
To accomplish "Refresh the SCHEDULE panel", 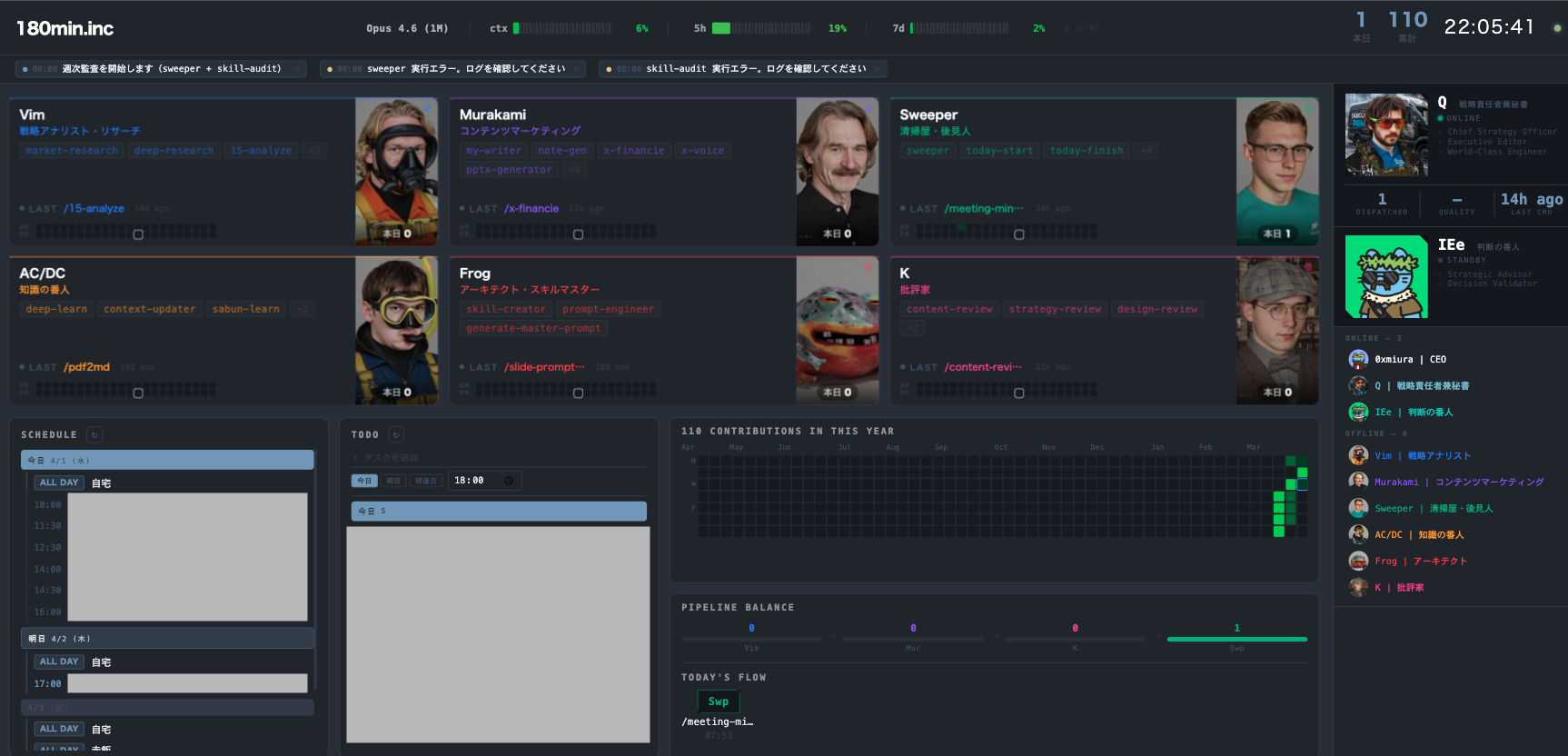I will (x=94, y=434).
